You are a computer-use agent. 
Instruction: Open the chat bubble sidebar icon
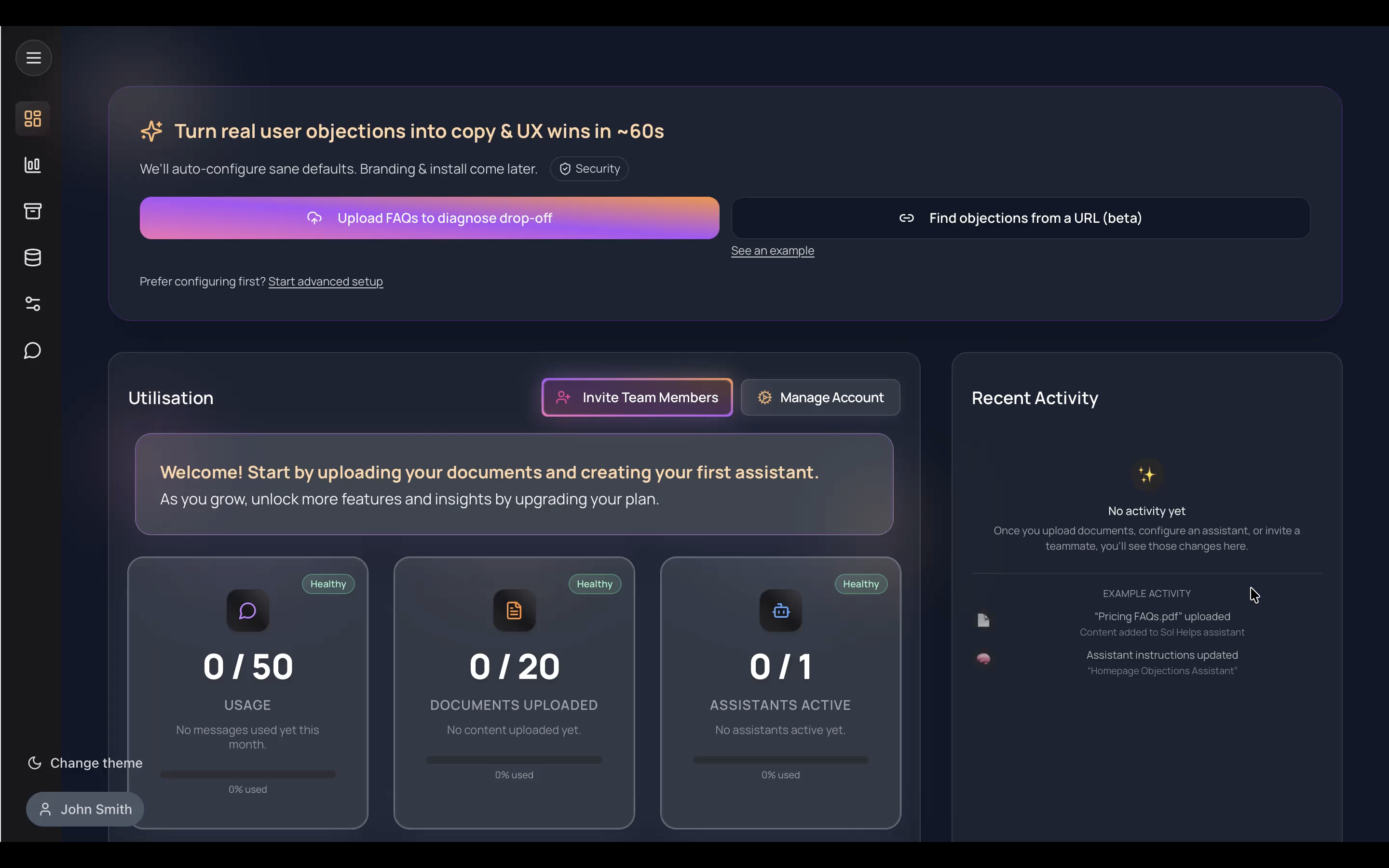point(33,351)
